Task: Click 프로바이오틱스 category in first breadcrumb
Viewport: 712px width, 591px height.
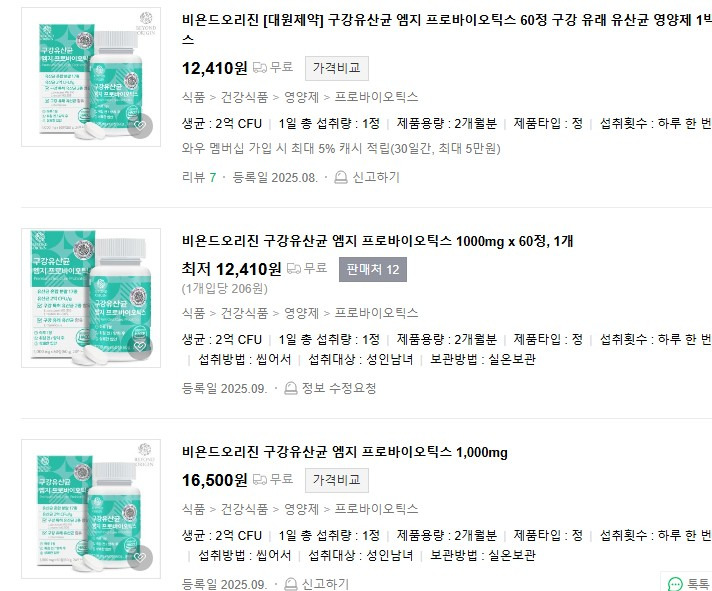Action: click(376, 97)
